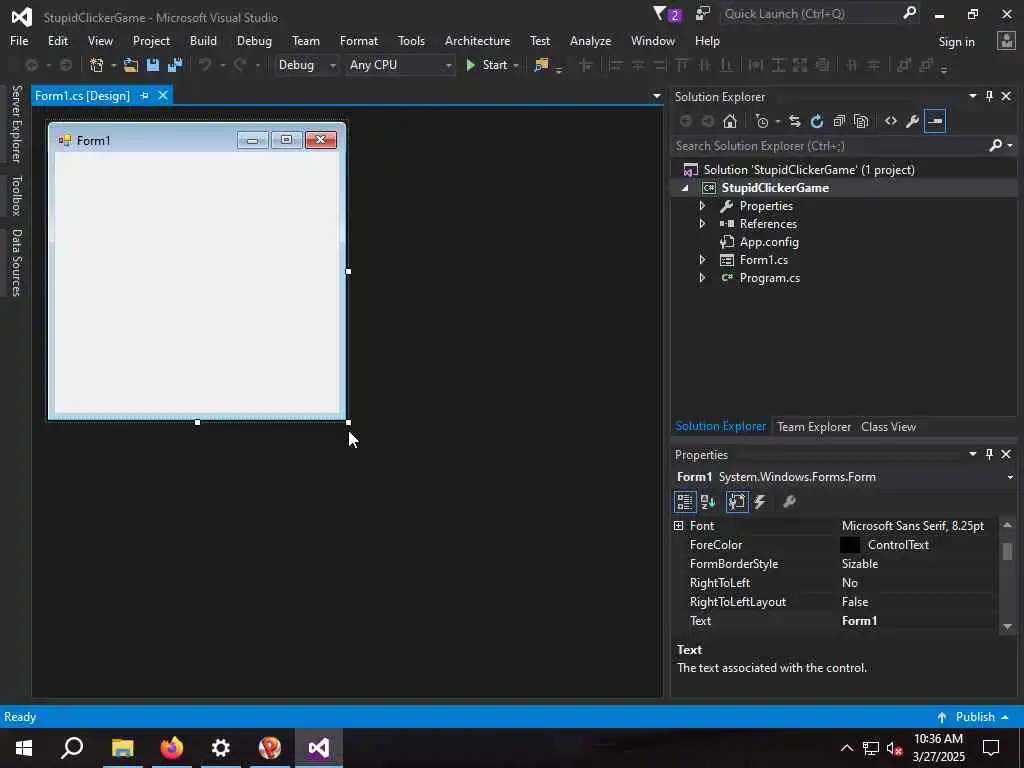Click the Collapse All icon in Solution Explorer
Viewport: 1024px width, 768px height.
tap(839, 121)
